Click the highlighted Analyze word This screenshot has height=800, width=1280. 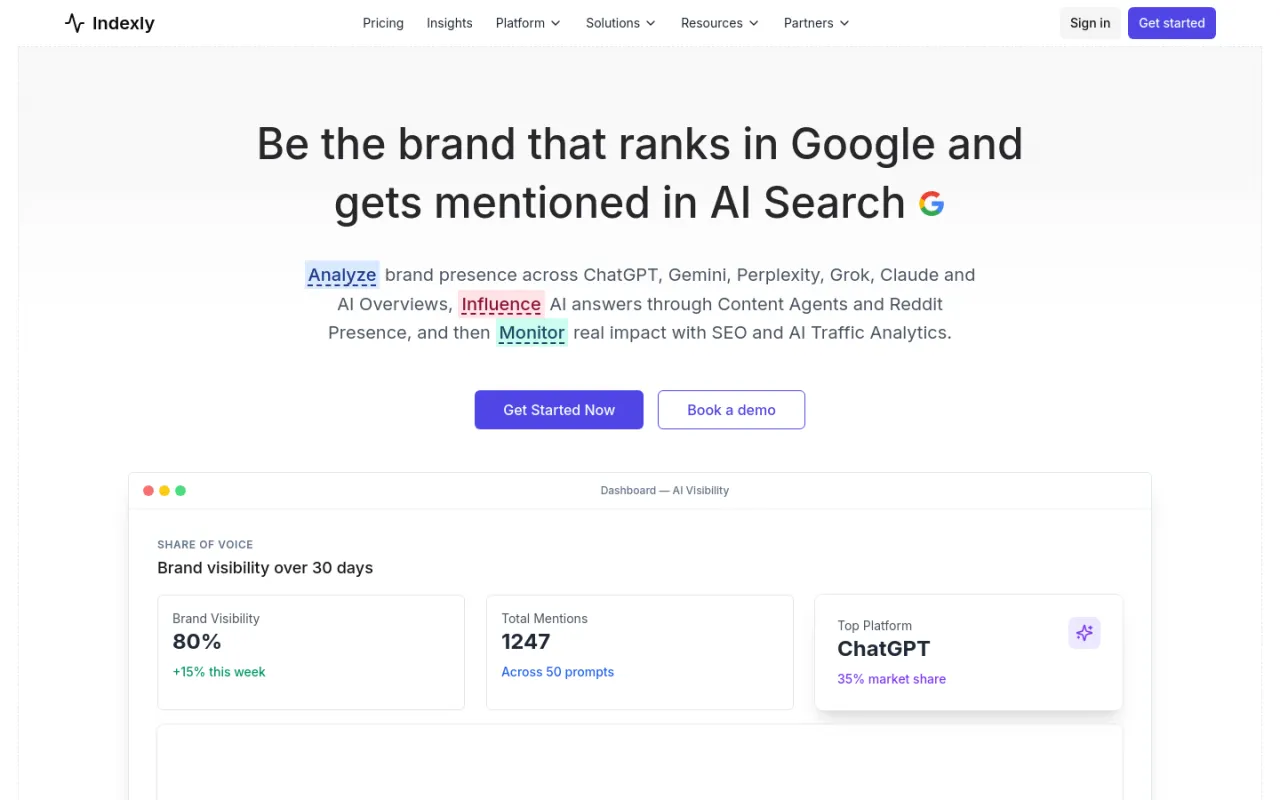[x=342, y=275]
